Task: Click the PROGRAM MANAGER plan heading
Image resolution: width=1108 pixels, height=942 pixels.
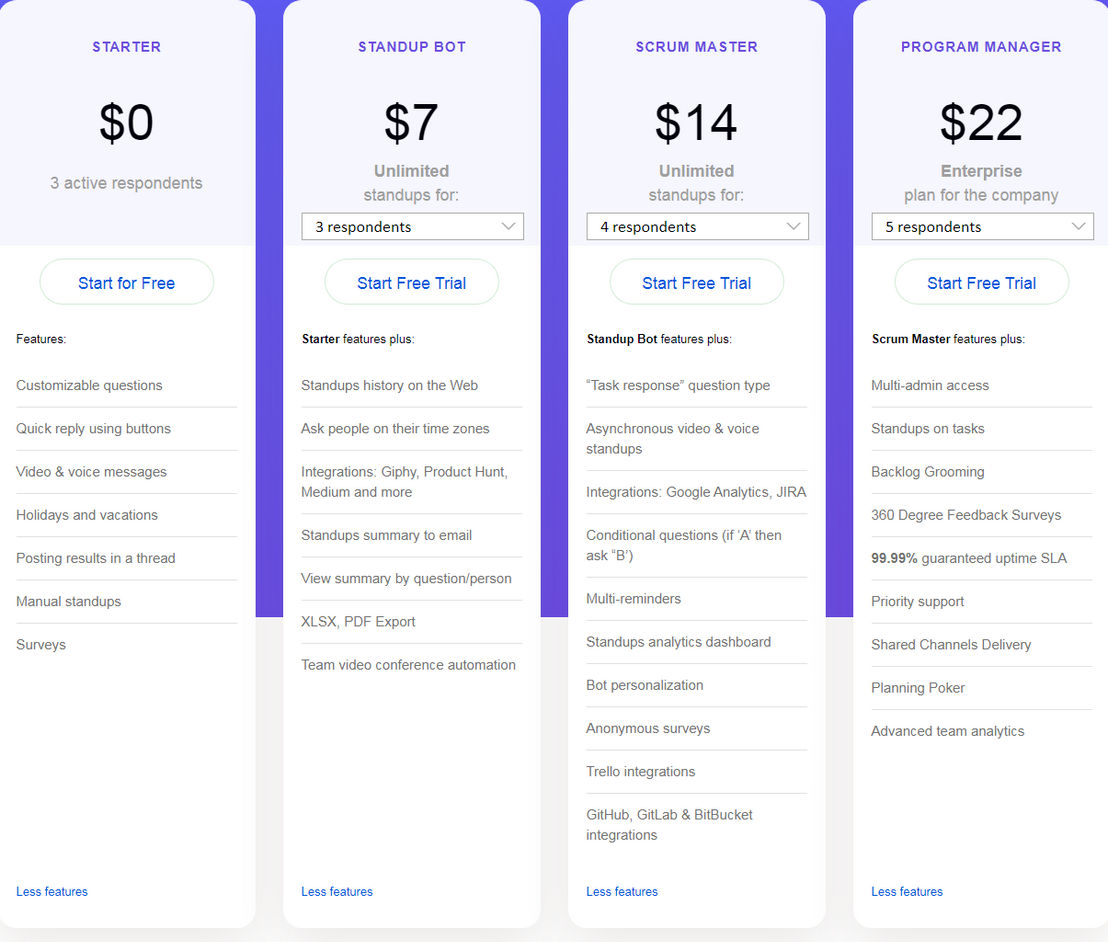Action: (x=982, y=47)
